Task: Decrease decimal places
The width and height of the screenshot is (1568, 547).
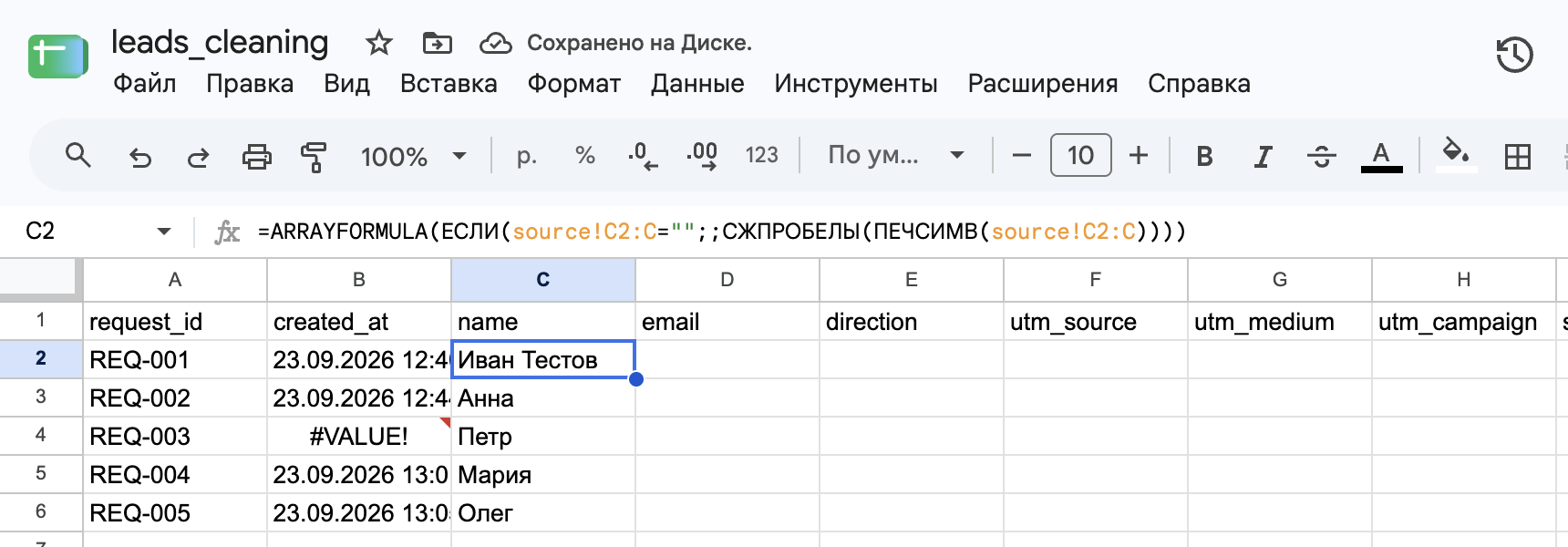Action: tap(643, 156)
